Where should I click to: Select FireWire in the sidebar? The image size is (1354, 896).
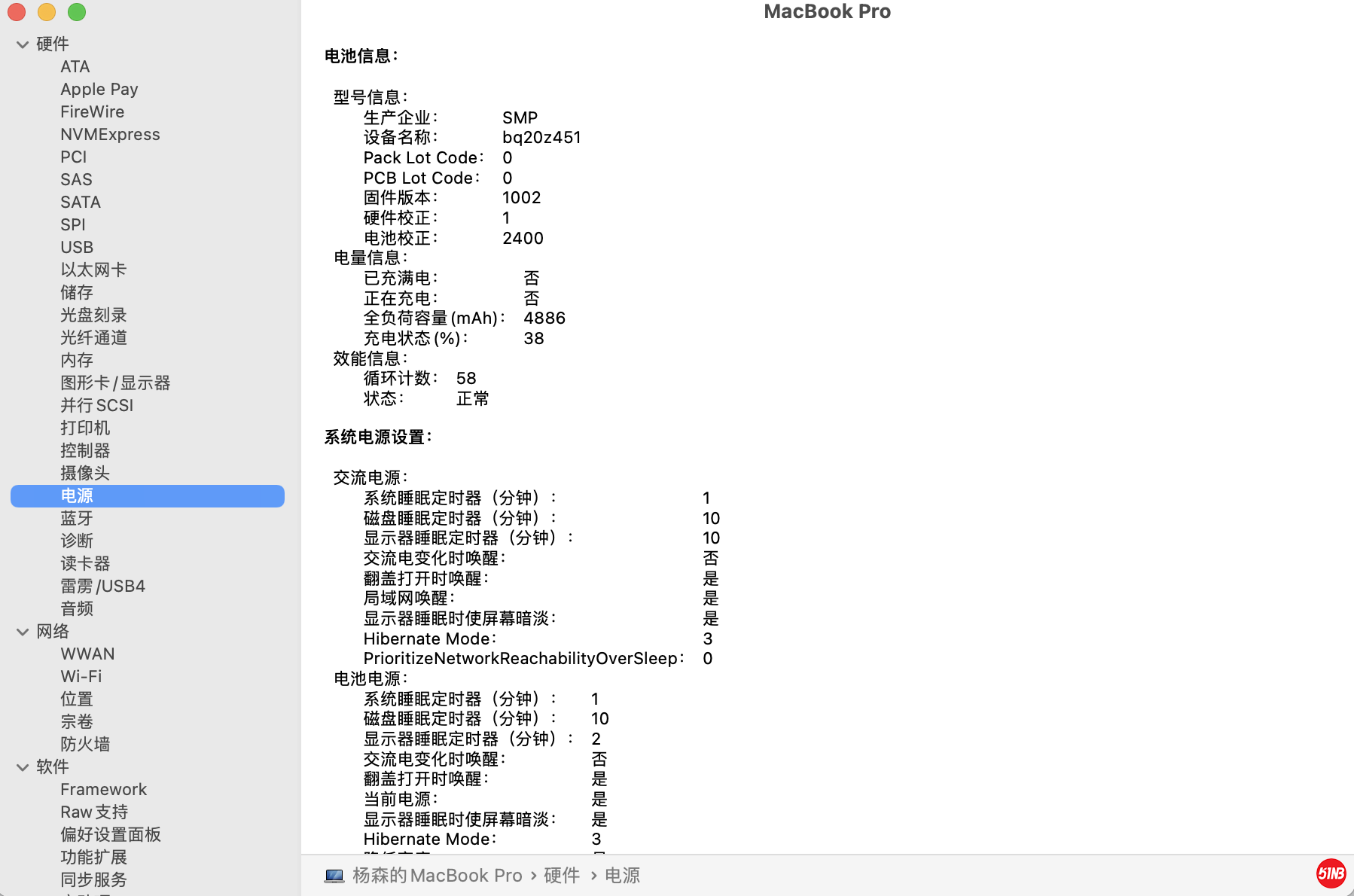point(93,112)
